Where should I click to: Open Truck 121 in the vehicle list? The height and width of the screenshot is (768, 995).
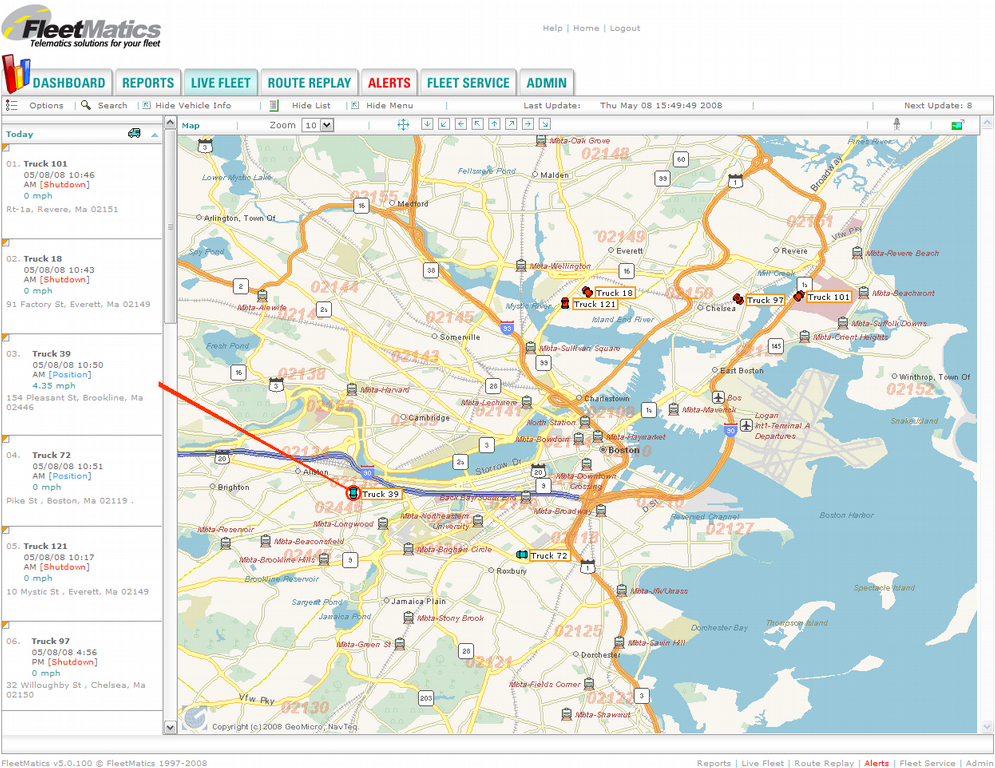coord(45,546)
